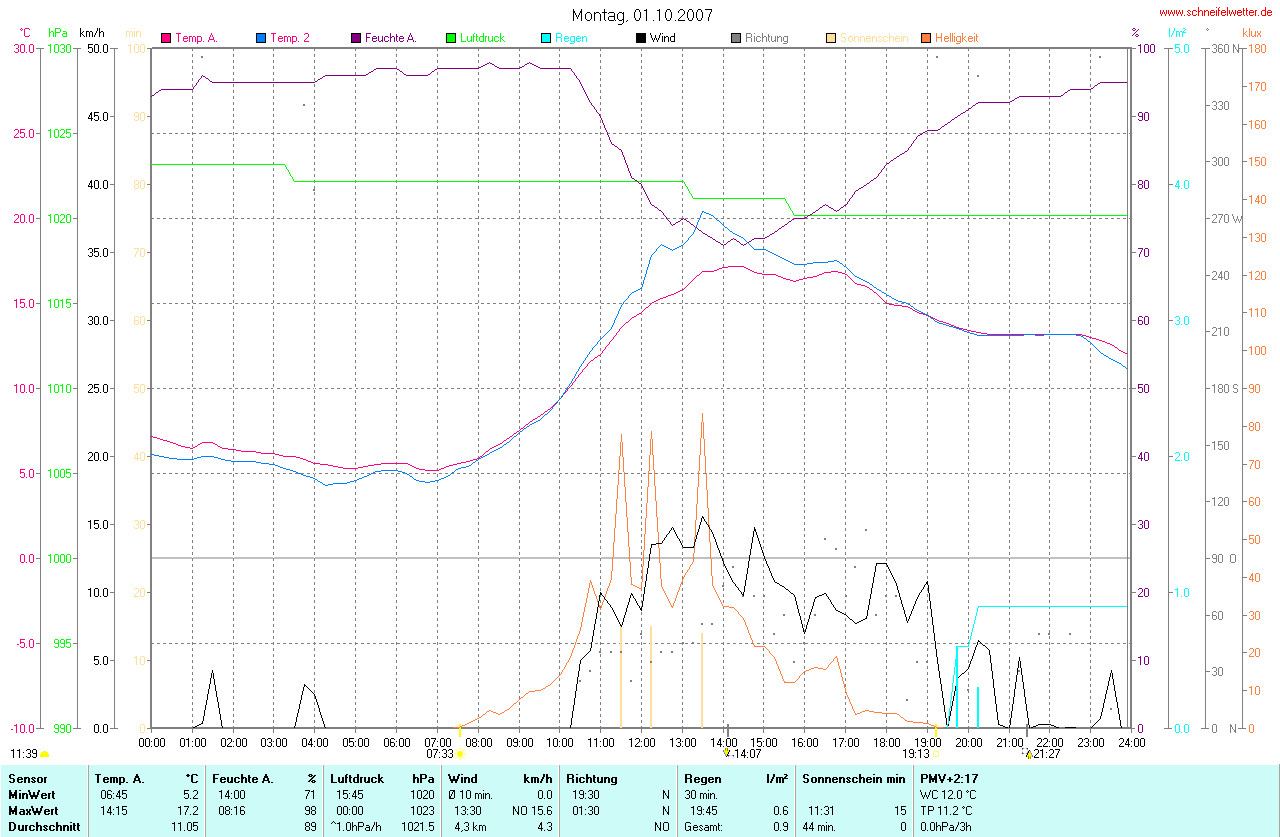
Task: Select the 14:07 solar noon time marker
Action: point(748,754)
